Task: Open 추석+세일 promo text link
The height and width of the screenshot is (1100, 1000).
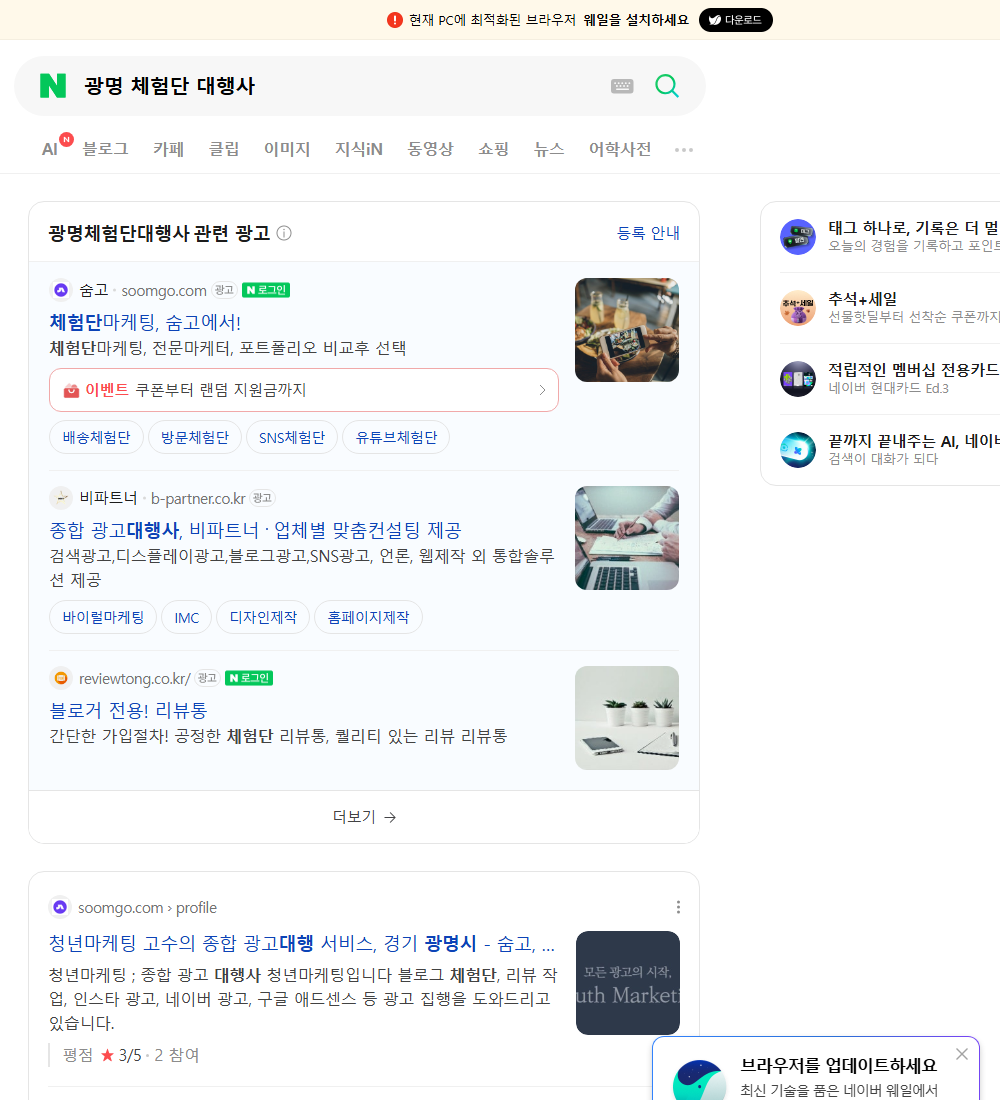Action: (862, 299)
